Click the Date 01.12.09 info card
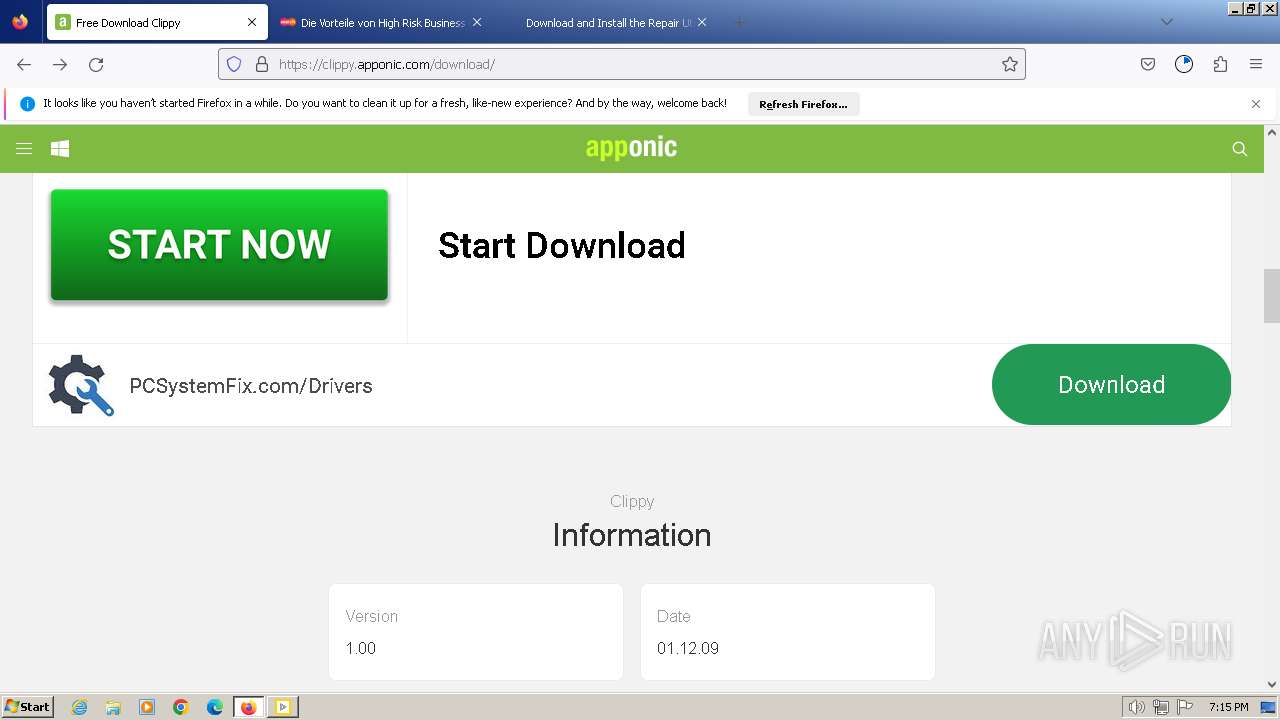 click(x=788, y=632)
